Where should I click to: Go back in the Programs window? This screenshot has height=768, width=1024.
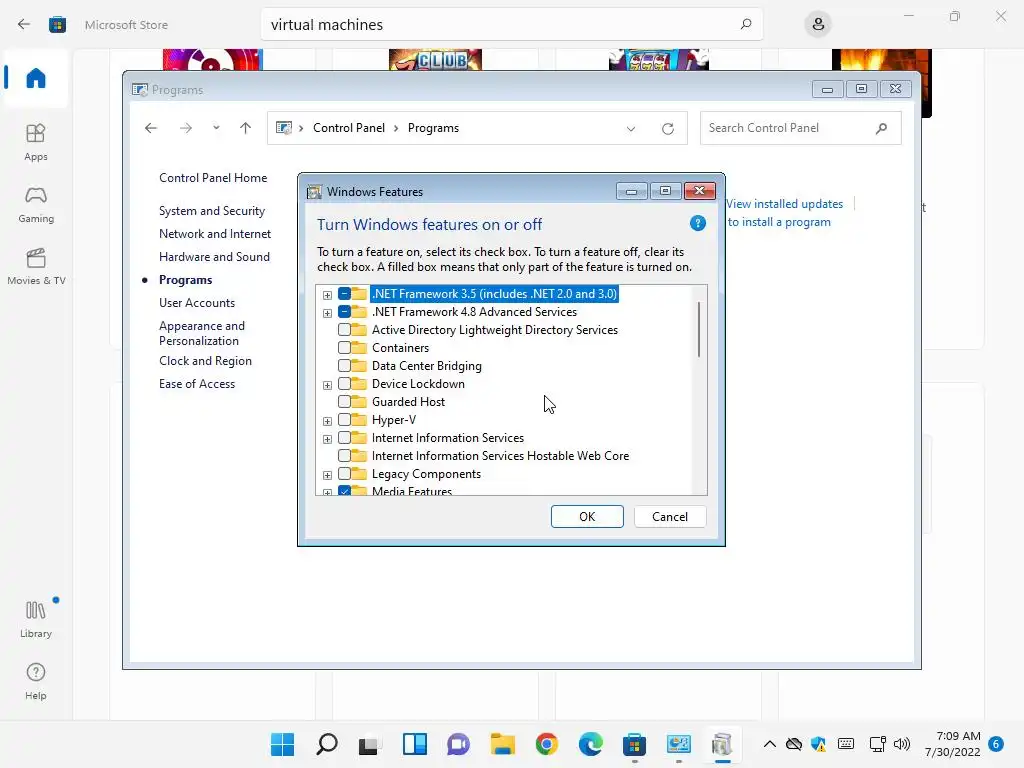[x=151, y=128]
